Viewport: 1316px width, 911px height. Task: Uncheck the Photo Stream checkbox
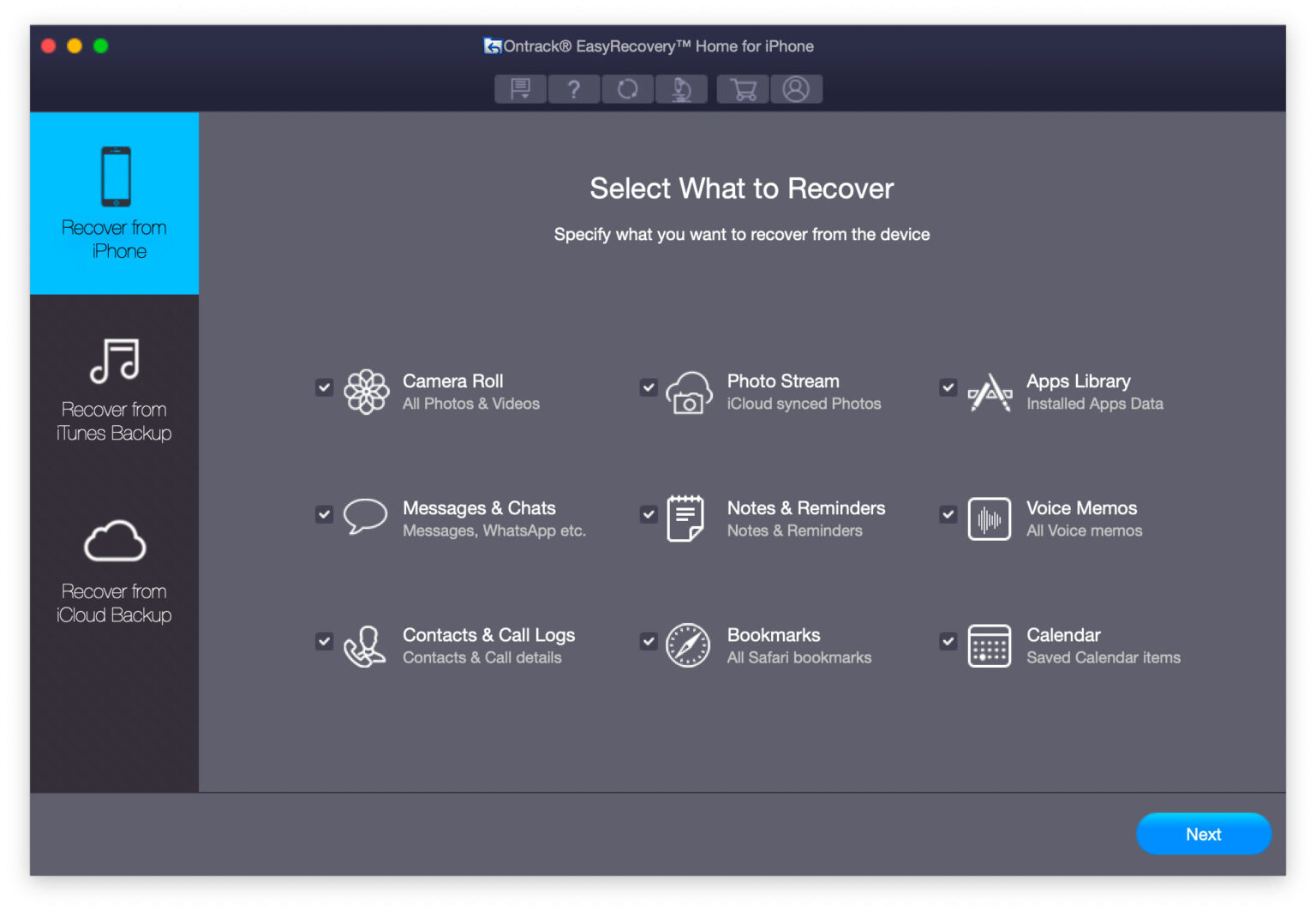(649, 387)
